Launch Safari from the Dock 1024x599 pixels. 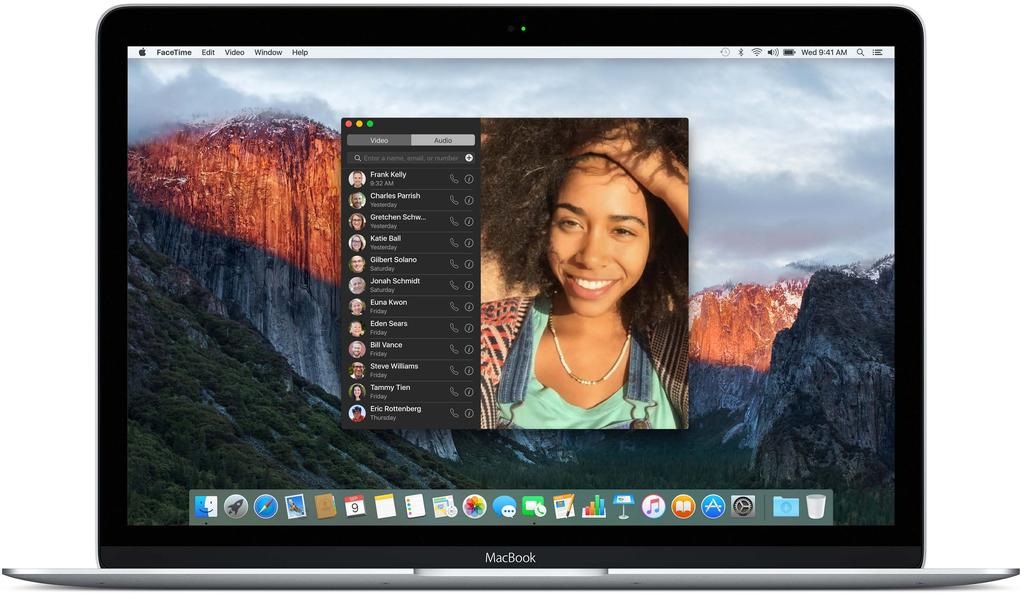click(x=266, y=506)
